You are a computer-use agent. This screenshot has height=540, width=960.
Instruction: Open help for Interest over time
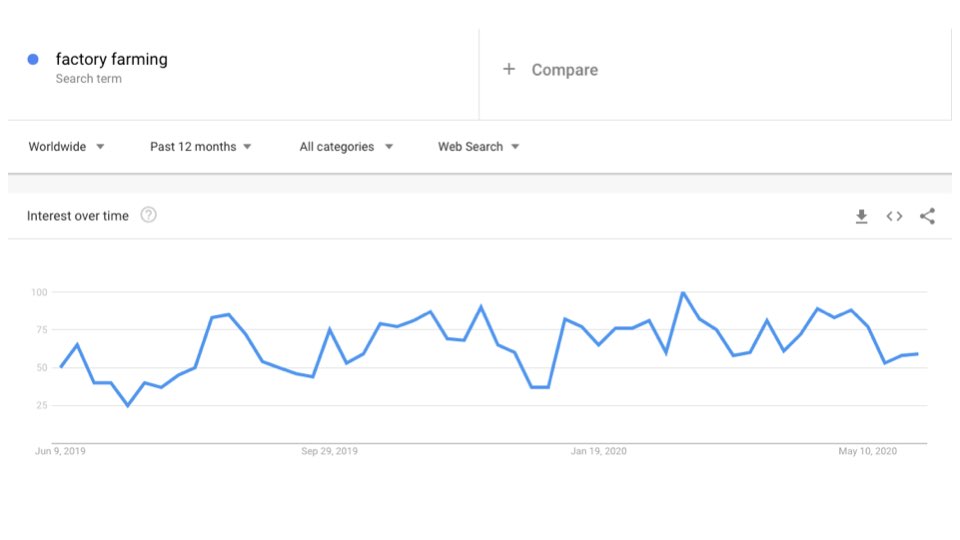148,215
